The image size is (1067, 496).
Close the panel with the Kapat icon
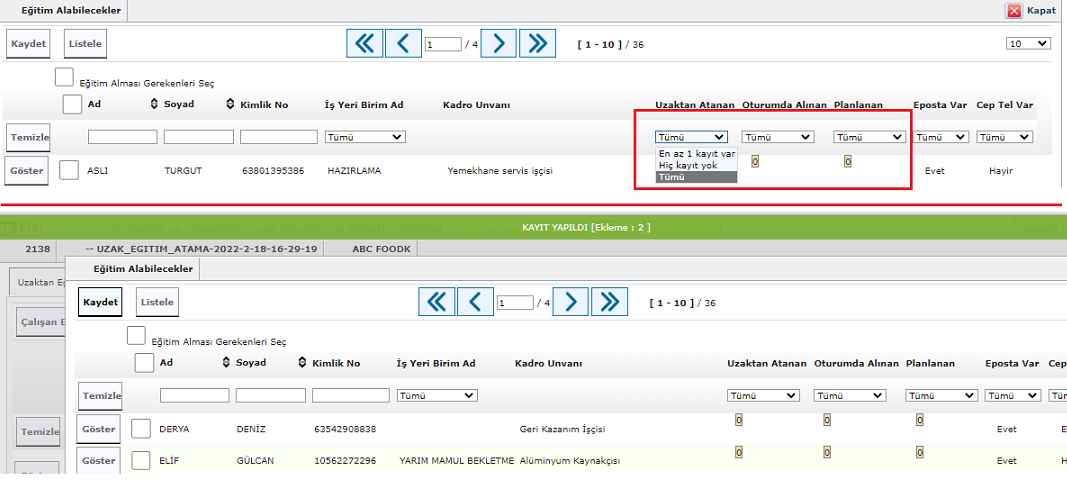coord(1014,10)
